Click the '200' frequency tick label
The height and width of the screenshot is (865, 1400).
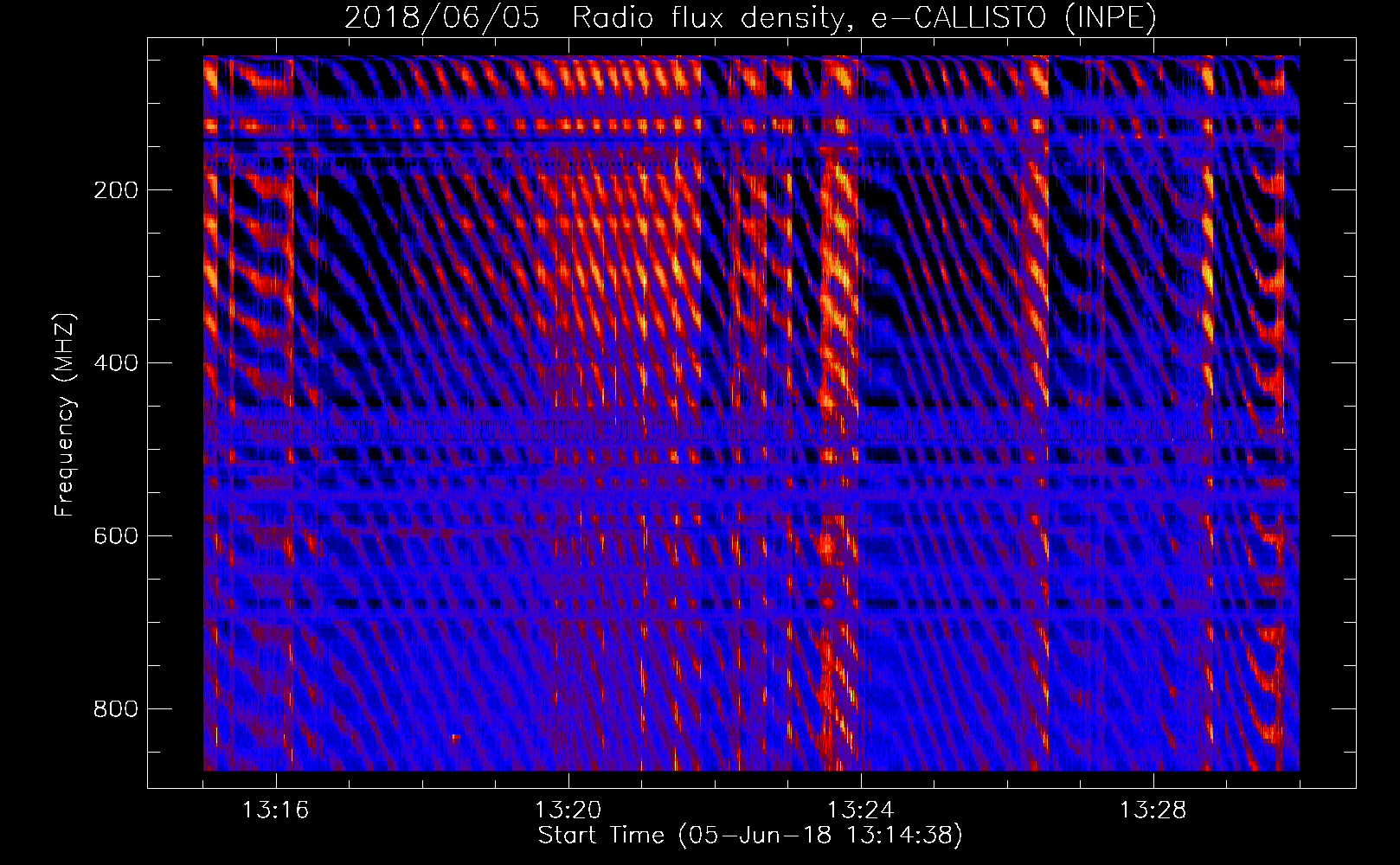(115, 190)
